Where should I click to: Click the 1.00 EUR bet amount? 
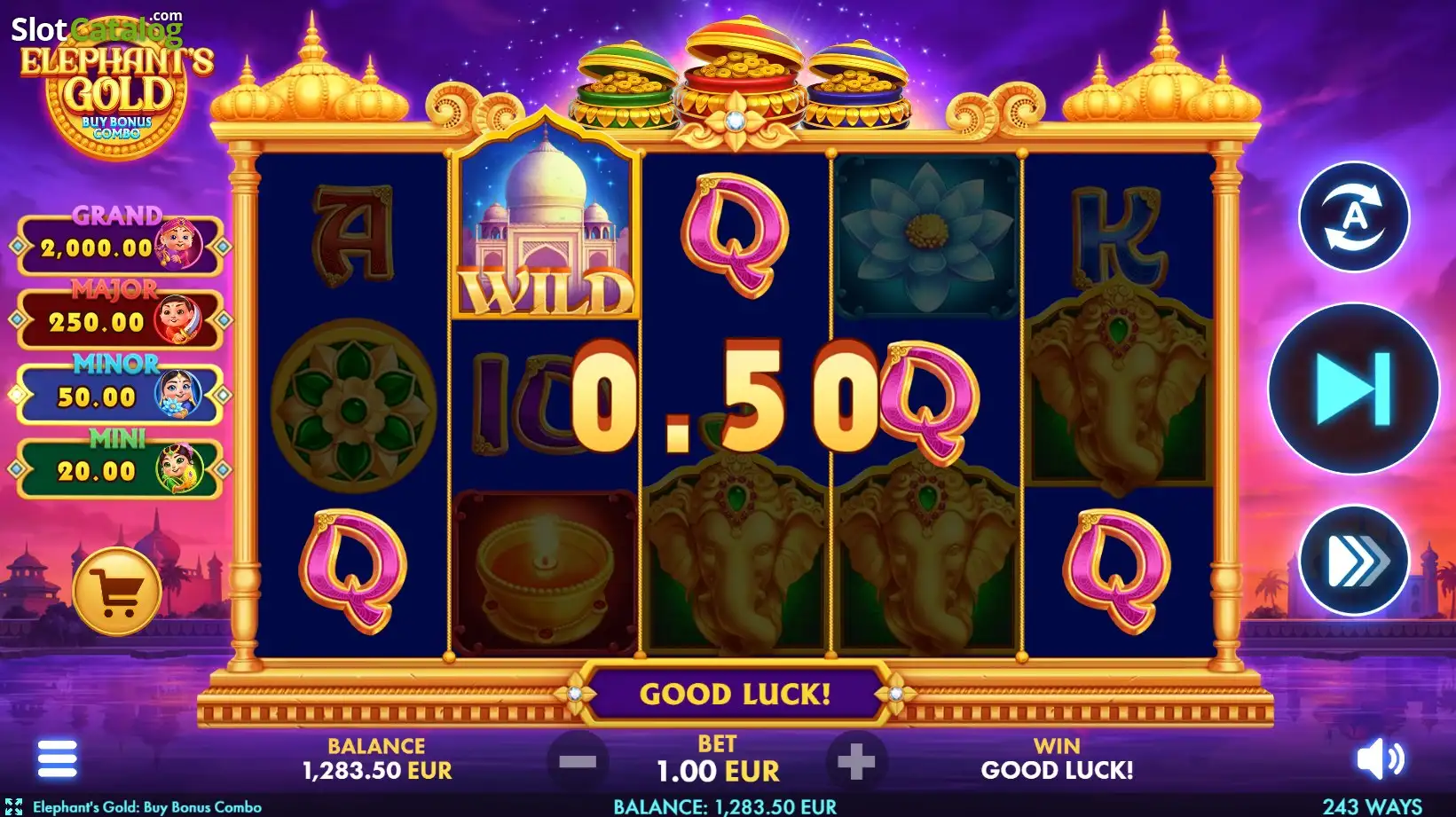[718, 771]
